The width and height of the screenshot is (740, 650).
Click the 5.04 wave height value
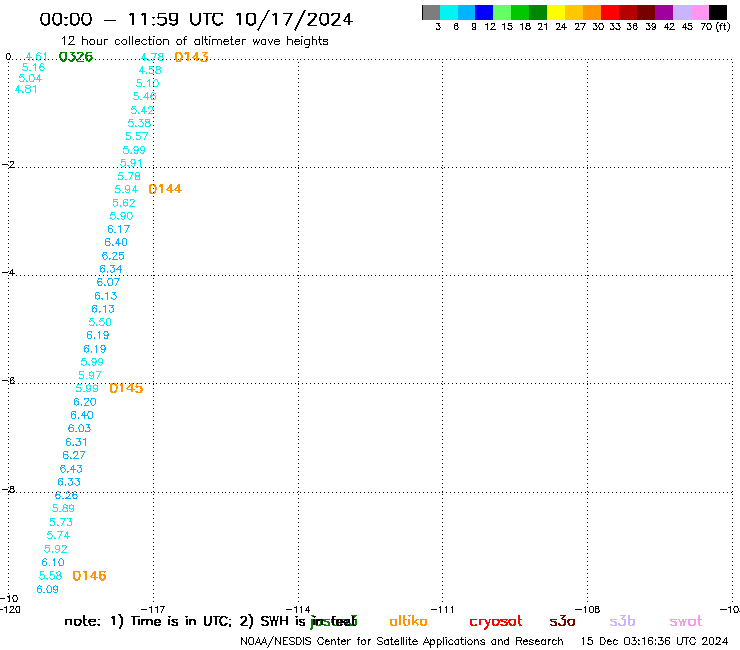pyautogui.click(x=30, y=78)
